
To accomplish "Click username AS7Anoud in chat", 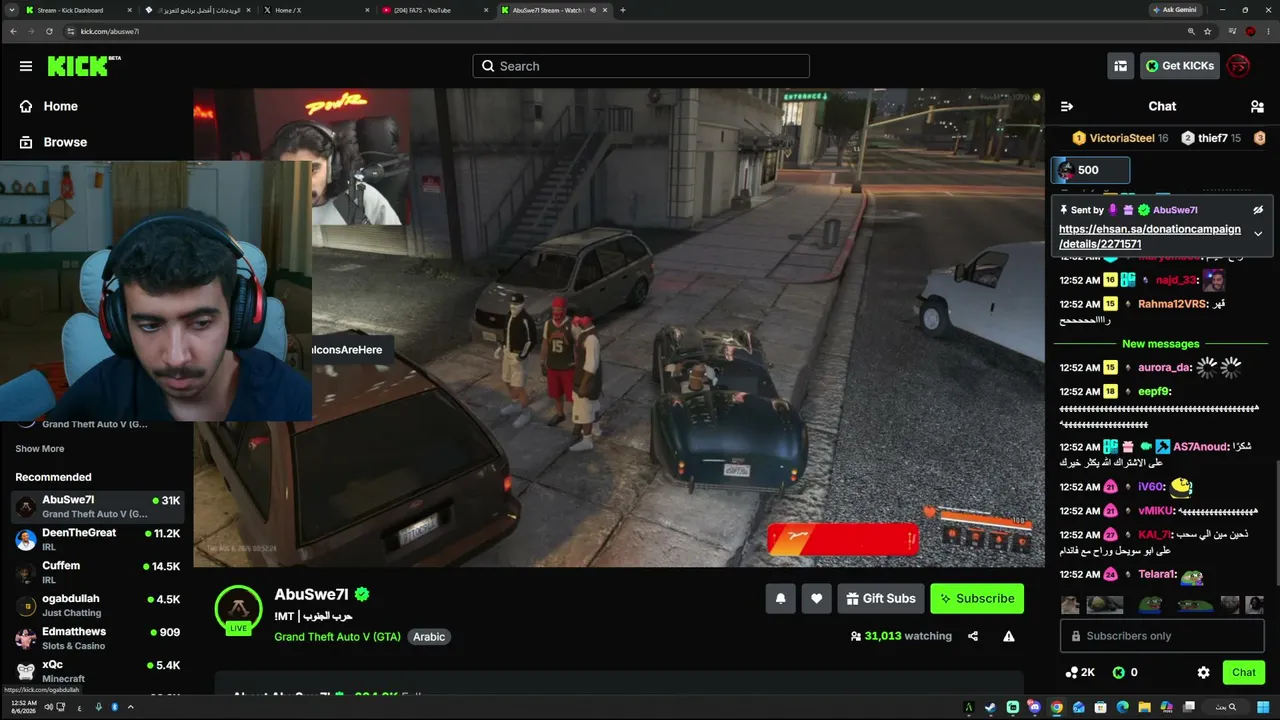I will pos(1201,447).
